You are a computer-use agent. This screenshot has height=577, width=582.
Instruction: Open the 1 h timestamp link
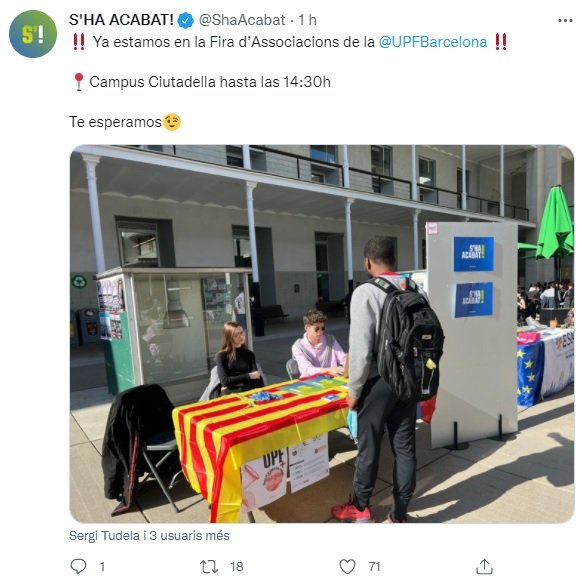coord(308,20)
